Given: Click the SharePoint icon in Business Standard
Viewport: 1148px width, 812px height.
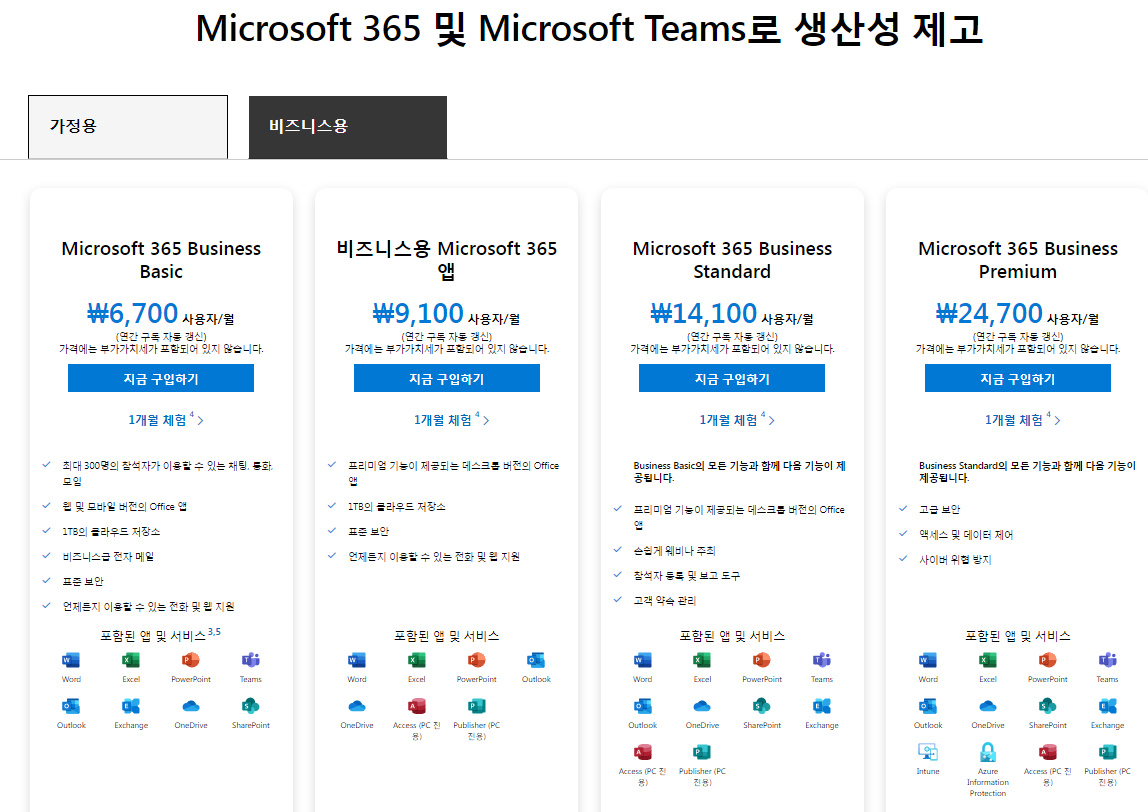Looking at the screenshot, I should (x=762, y=707).
